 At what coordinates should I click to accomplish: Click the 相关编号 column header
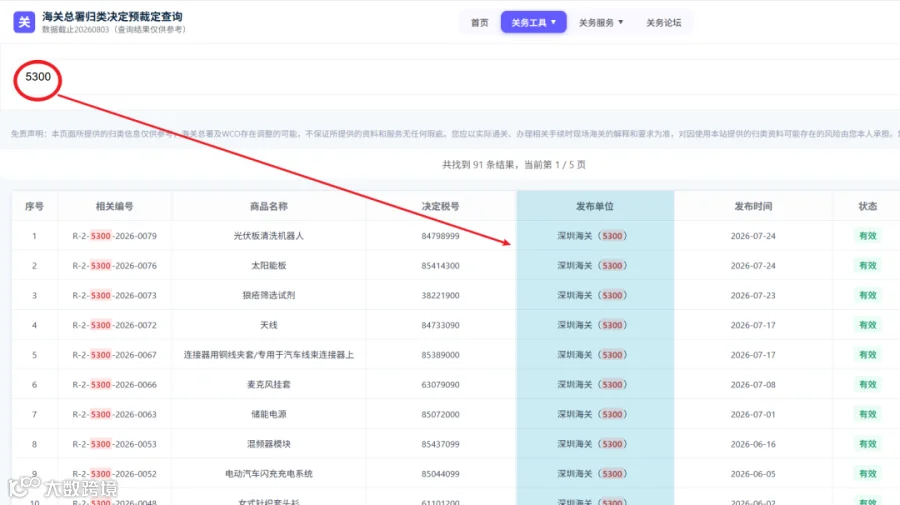pyautogui.click(x=115, y=206)
